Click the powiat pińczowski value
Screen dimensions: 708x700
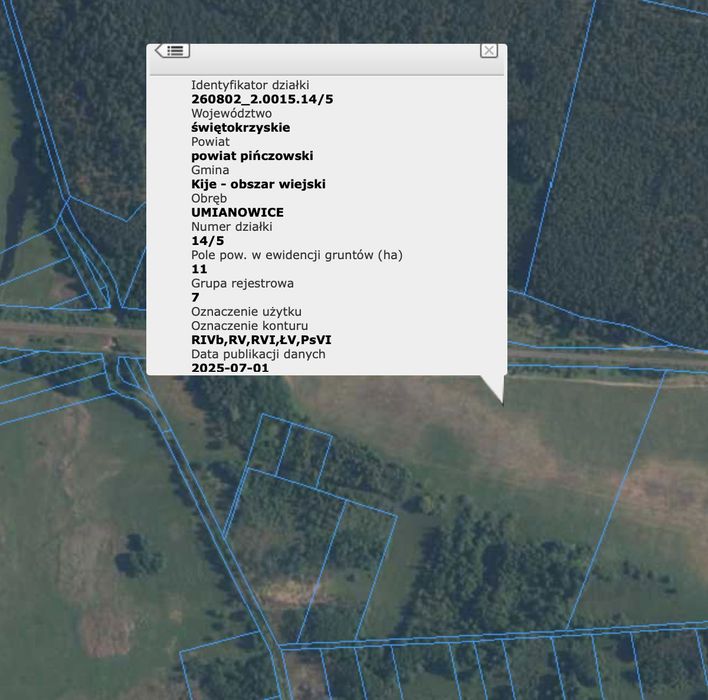click(252, 156)
